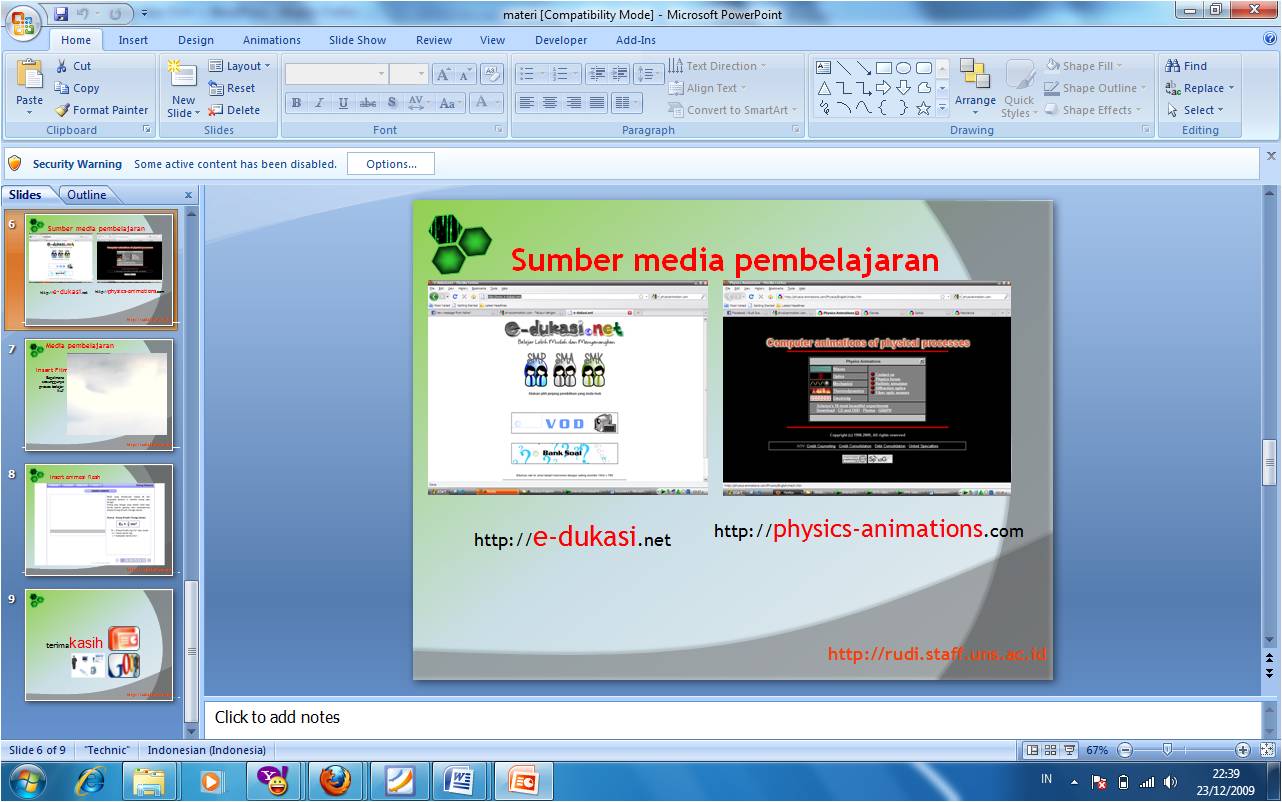This screenshot has width=1282, height=802.
Task: Justify the paragraph text
Action: click(597, 102)
